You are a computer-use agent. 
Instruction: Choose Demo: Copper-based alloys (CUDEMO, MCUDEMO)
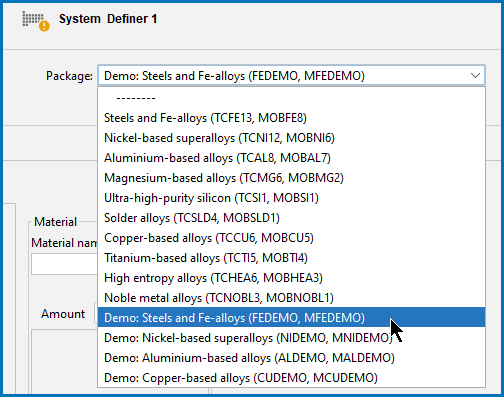291,378
